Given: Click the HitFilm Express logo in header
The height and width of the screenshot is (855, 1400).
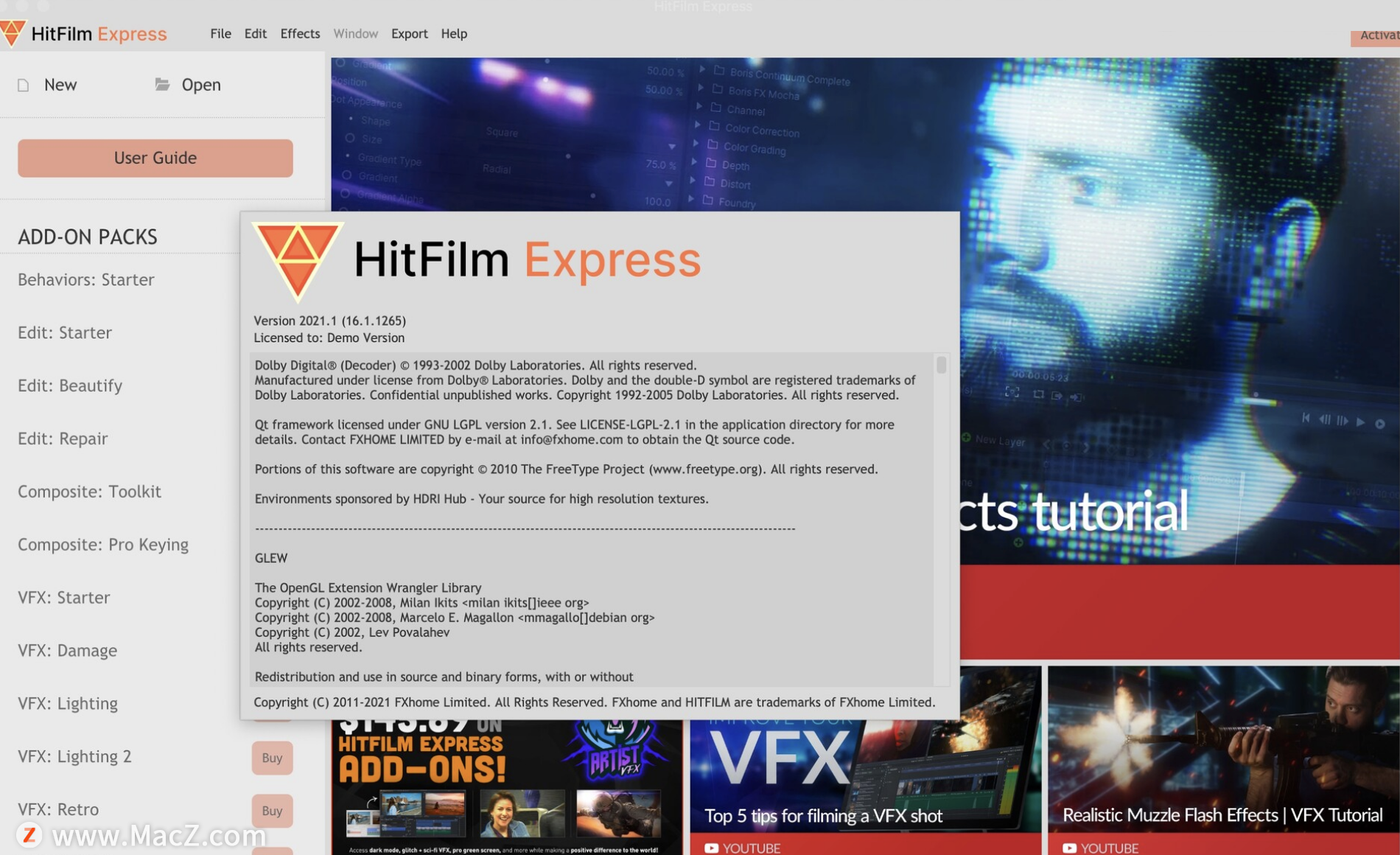Looking at the screenshot, I should (x=83, y=33).
